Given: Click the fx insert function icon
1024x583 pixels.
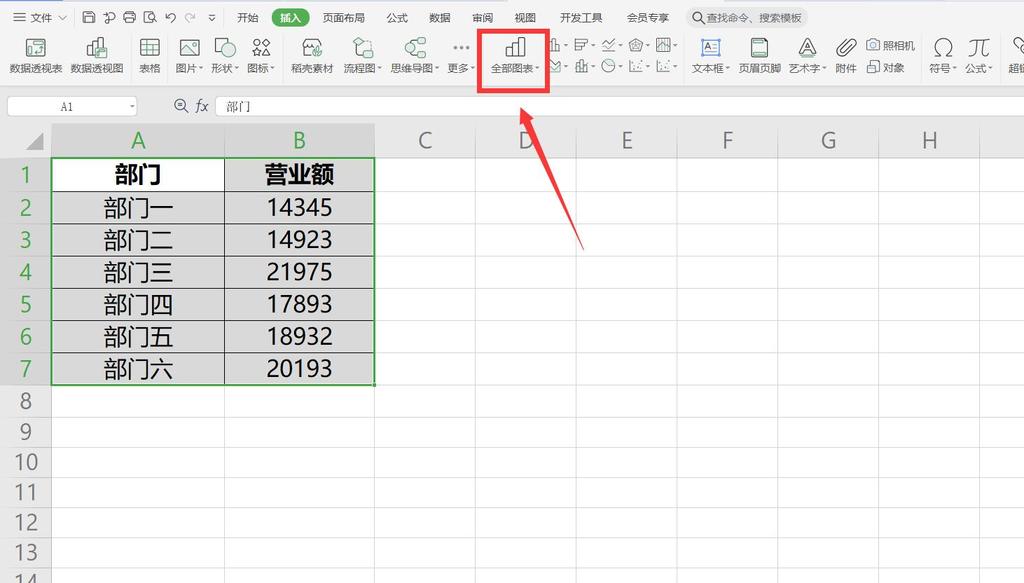Looking at the screenshot, I should coord(202,106).
